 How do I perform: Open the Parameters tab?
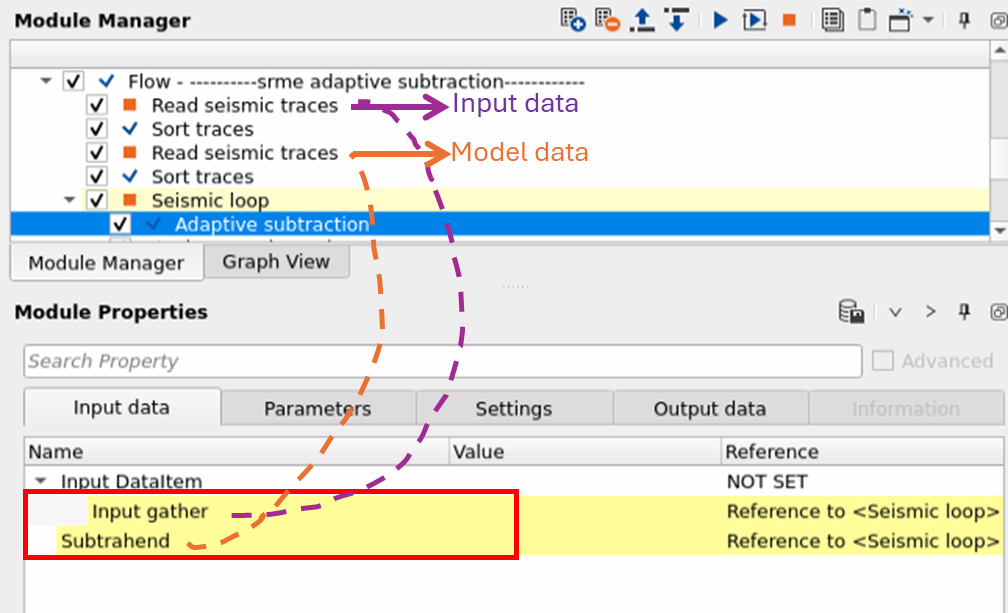click(x=317, y=409)
